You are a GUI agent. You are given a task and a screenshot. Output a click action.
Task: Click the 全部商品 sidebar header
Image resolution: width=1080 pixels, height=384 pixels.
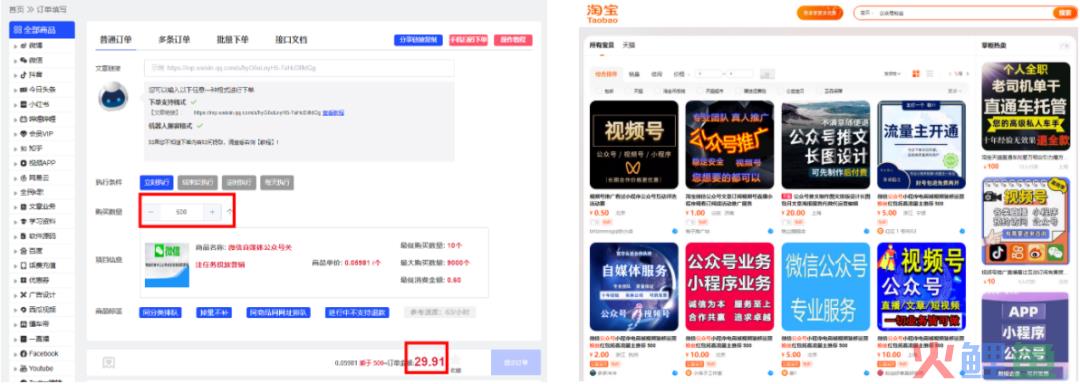pyautogui.click(x=42, y=30)
